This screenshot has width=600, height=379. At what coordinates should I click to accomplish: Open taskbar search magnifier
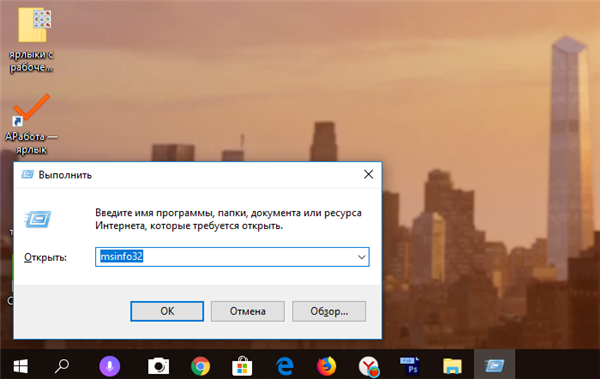point(62,366)
